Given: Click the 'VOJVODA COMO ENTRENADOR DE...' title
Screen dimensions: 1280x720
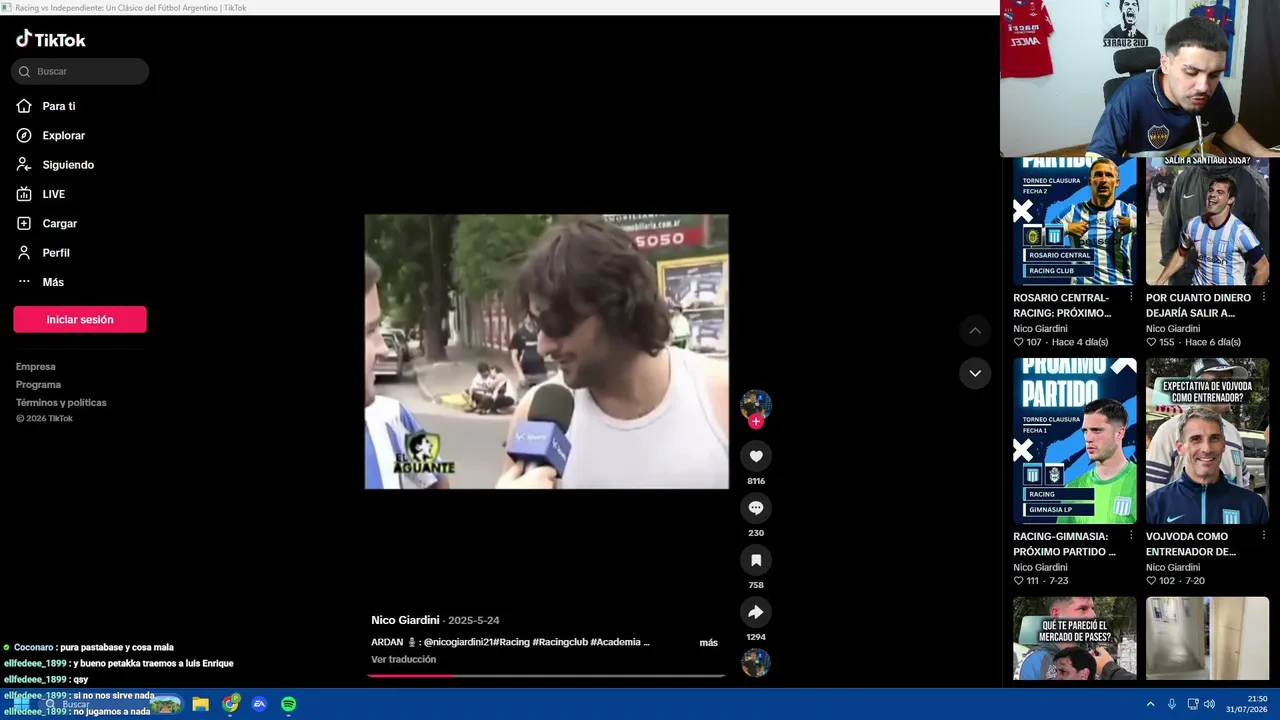Looking at the screenshot, I should [x=1191, y=544].
